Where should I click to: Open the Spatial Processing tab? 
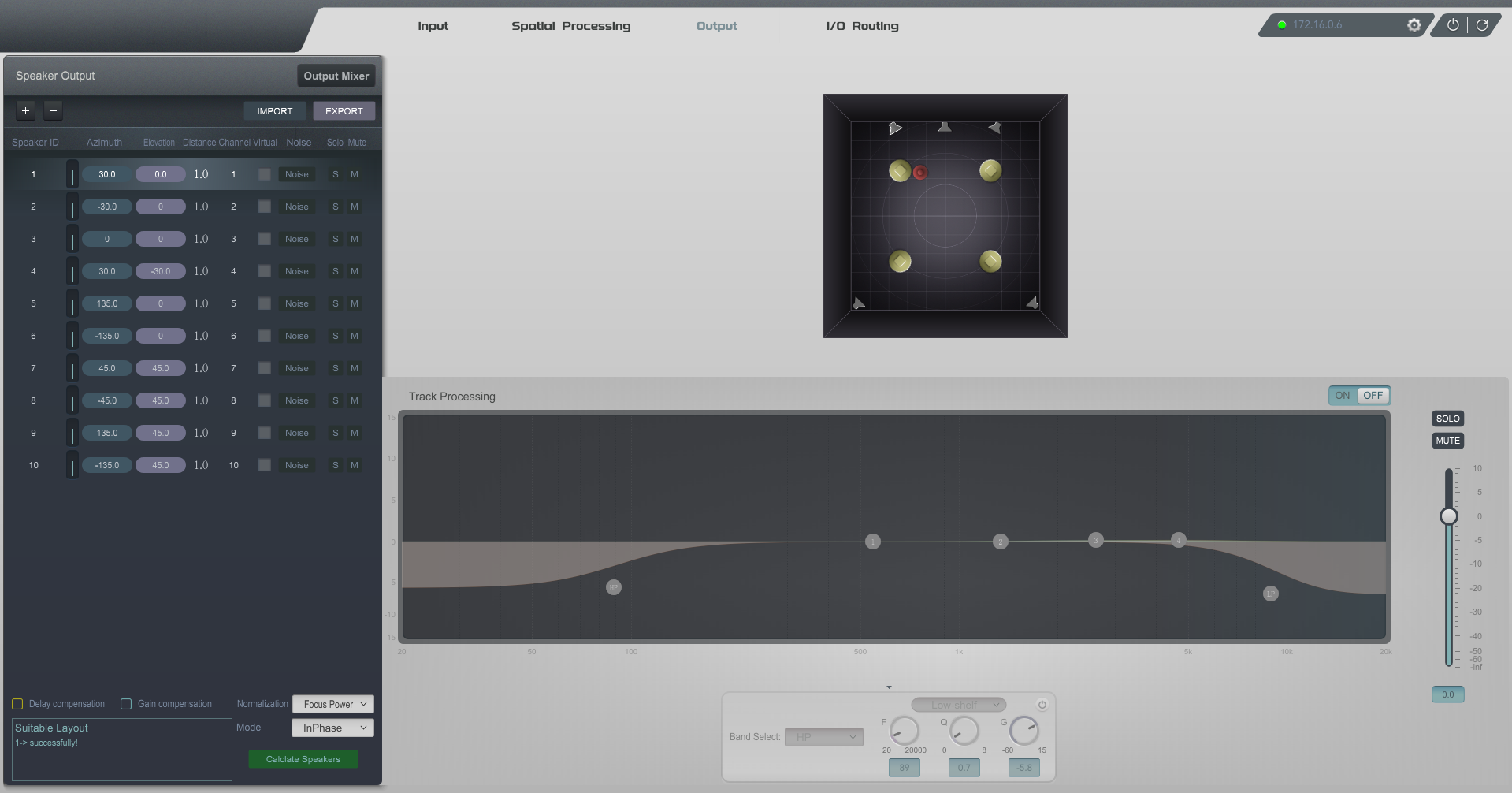(x=571, y=26)
